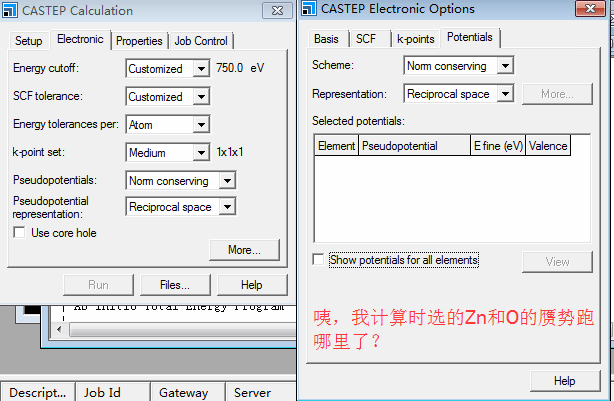Click Help in CASTEP Calculation dialog

click(252, 285)
